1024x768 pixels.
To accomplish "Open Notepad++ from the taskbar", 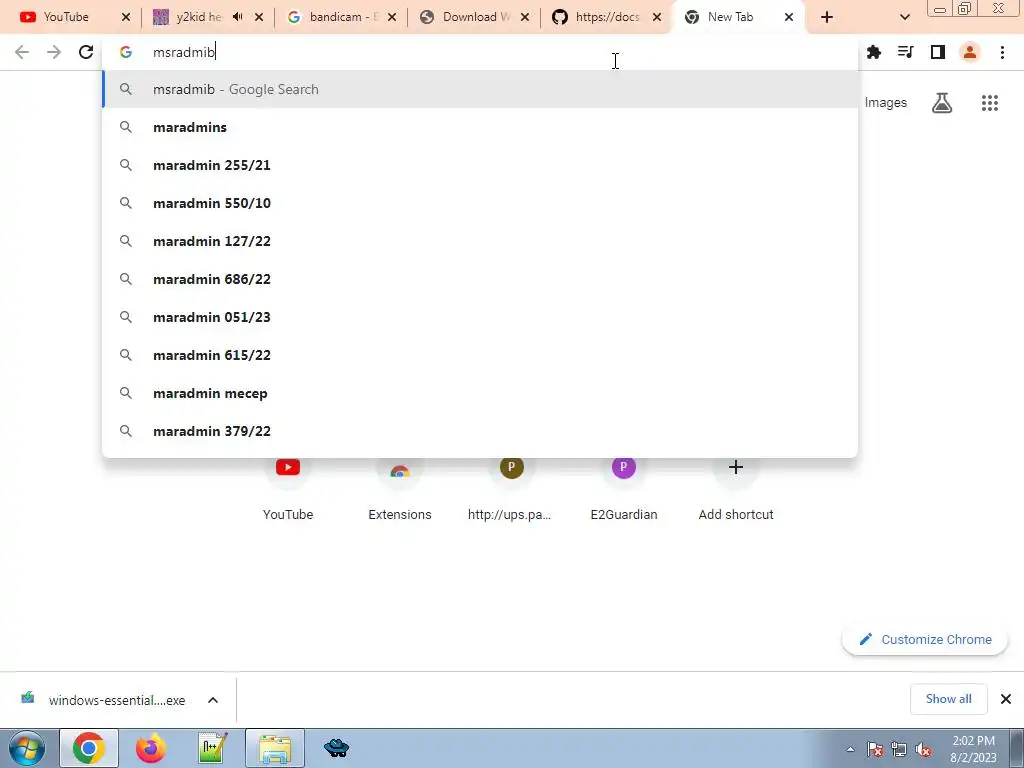I will point(212,748).
